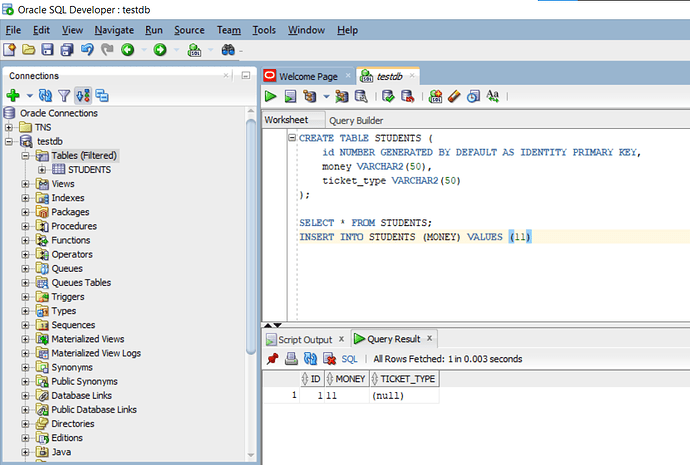Click the Explain Plan icon
This screenshot has width=690, height=465.
[310, 96]
